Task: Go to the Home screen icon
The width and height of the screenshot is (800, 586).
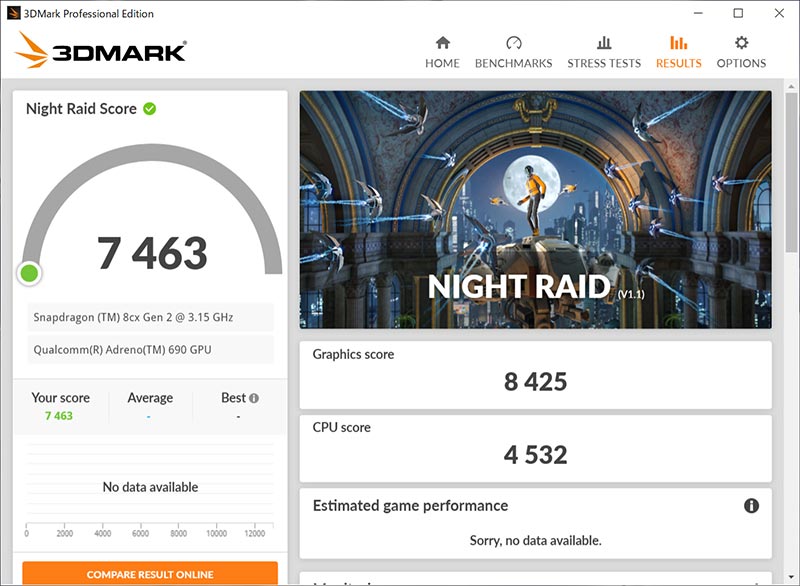Action: click(442, 43)
